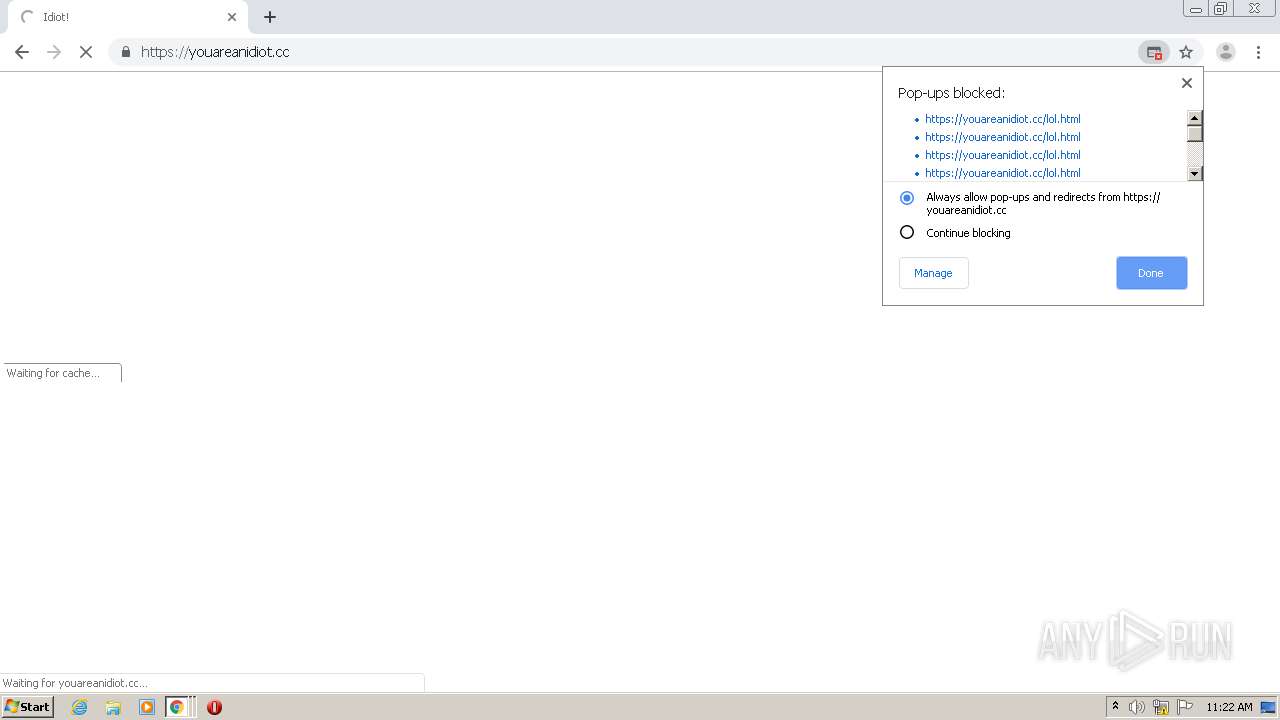This screenshot has height=720, width=1280.
Task: Open network status tray icon
Action: [x=1161, y=707]
